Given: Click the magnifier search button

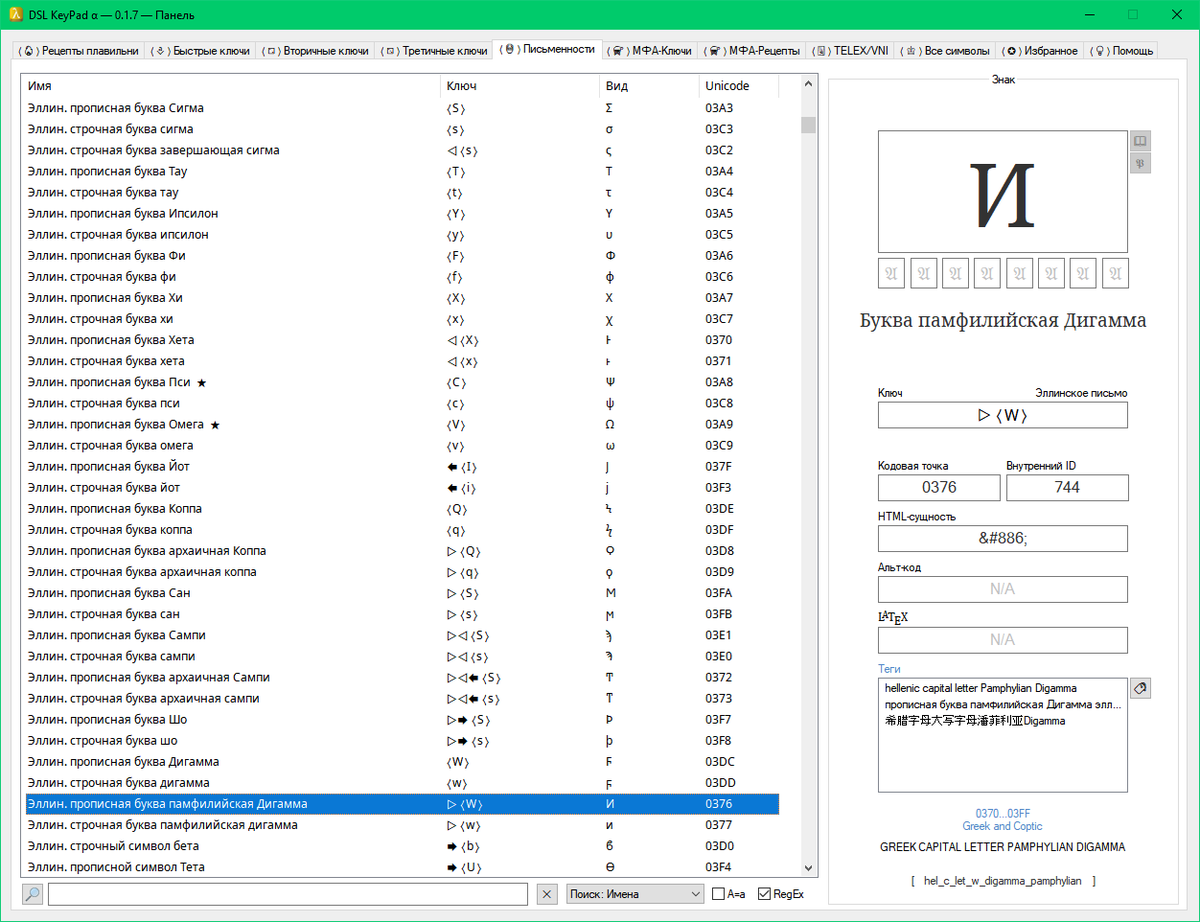Looking at the screenshot, I should (33, 894).
